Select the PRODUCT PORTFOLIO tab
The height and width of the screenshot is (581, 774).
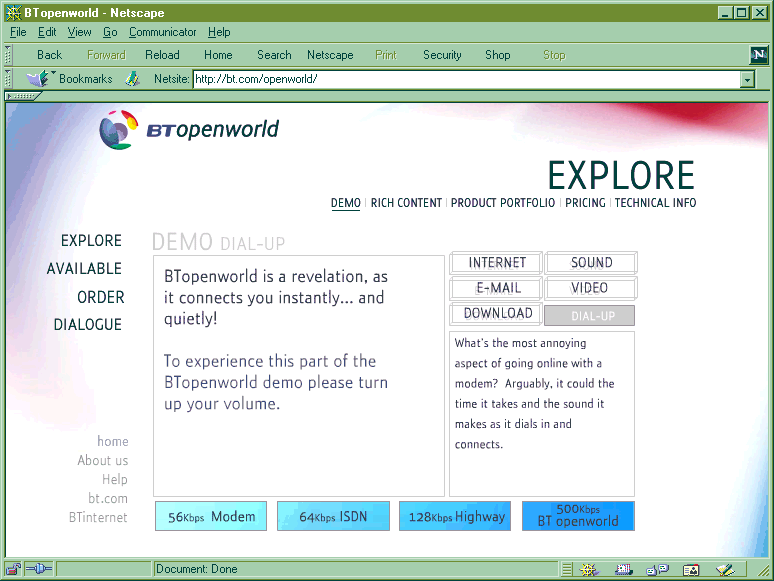(x=503, y=203)
